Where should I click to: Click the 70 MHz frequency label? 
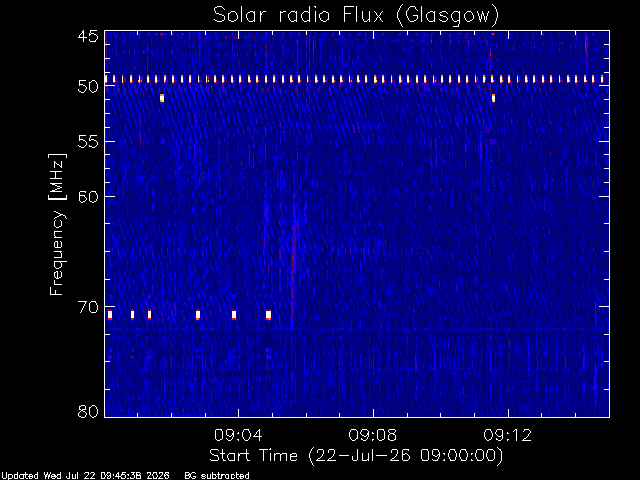point(88,307)
